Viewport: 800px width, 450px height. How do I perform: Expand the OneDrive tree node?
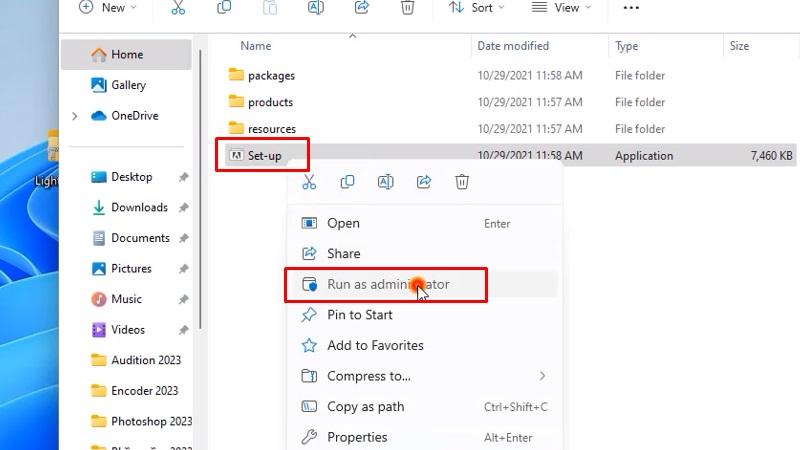point(74,116)
